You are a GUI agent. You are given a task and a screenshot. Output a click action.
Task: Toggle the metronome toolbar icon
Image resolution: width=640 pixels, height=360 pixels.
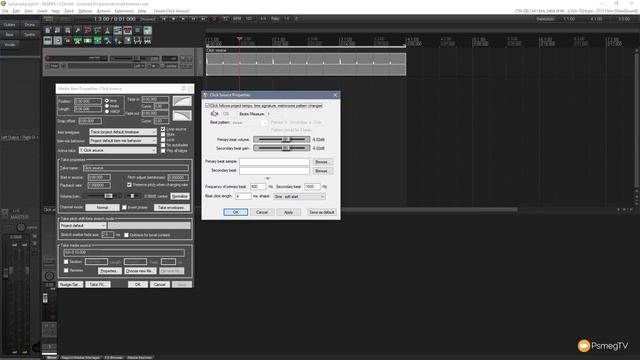[107, 30]
